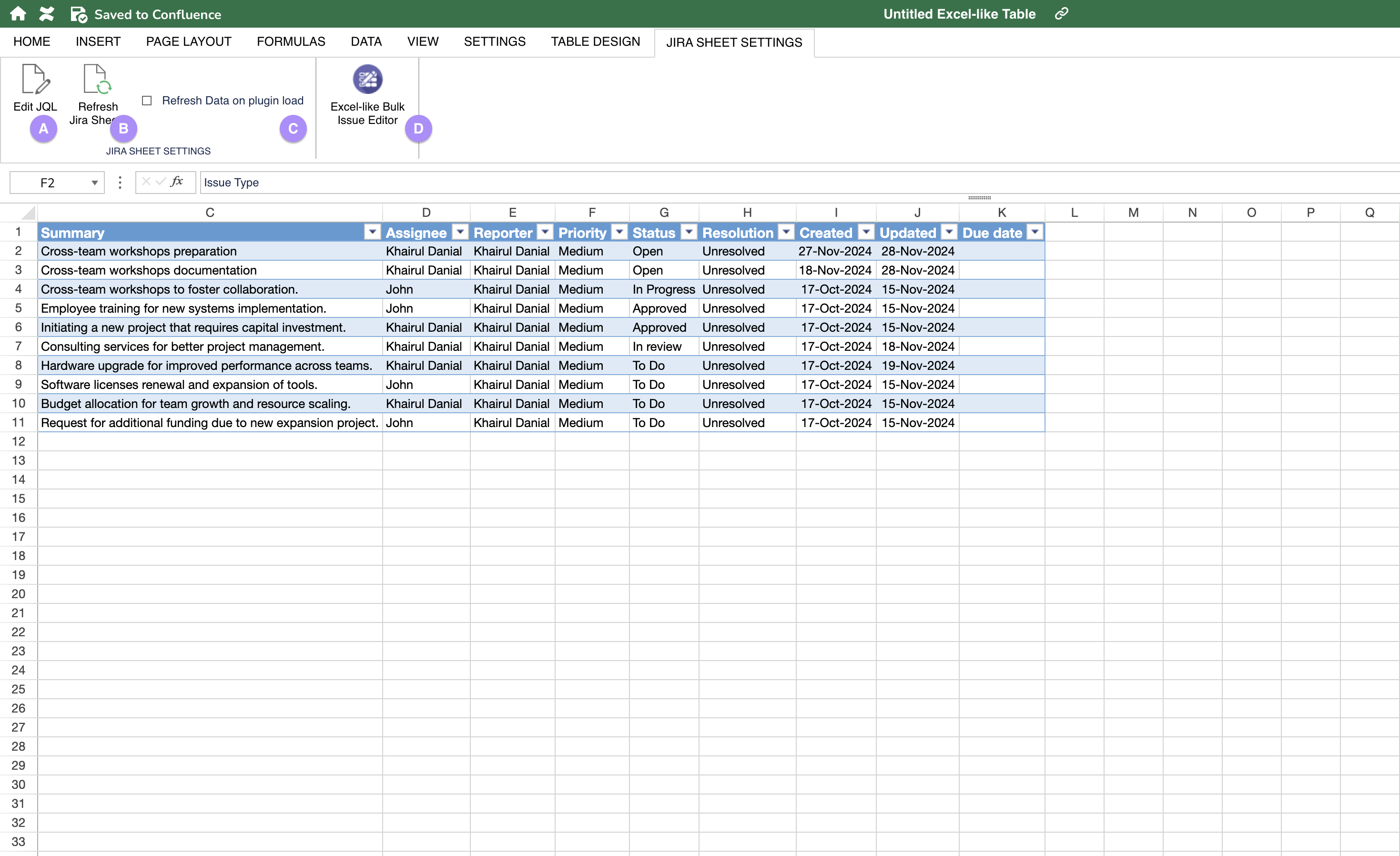Viewport: 1400px width, 856px height.
Task: Open the Summary column filter dropdown
Action: [x=372, y=233]
